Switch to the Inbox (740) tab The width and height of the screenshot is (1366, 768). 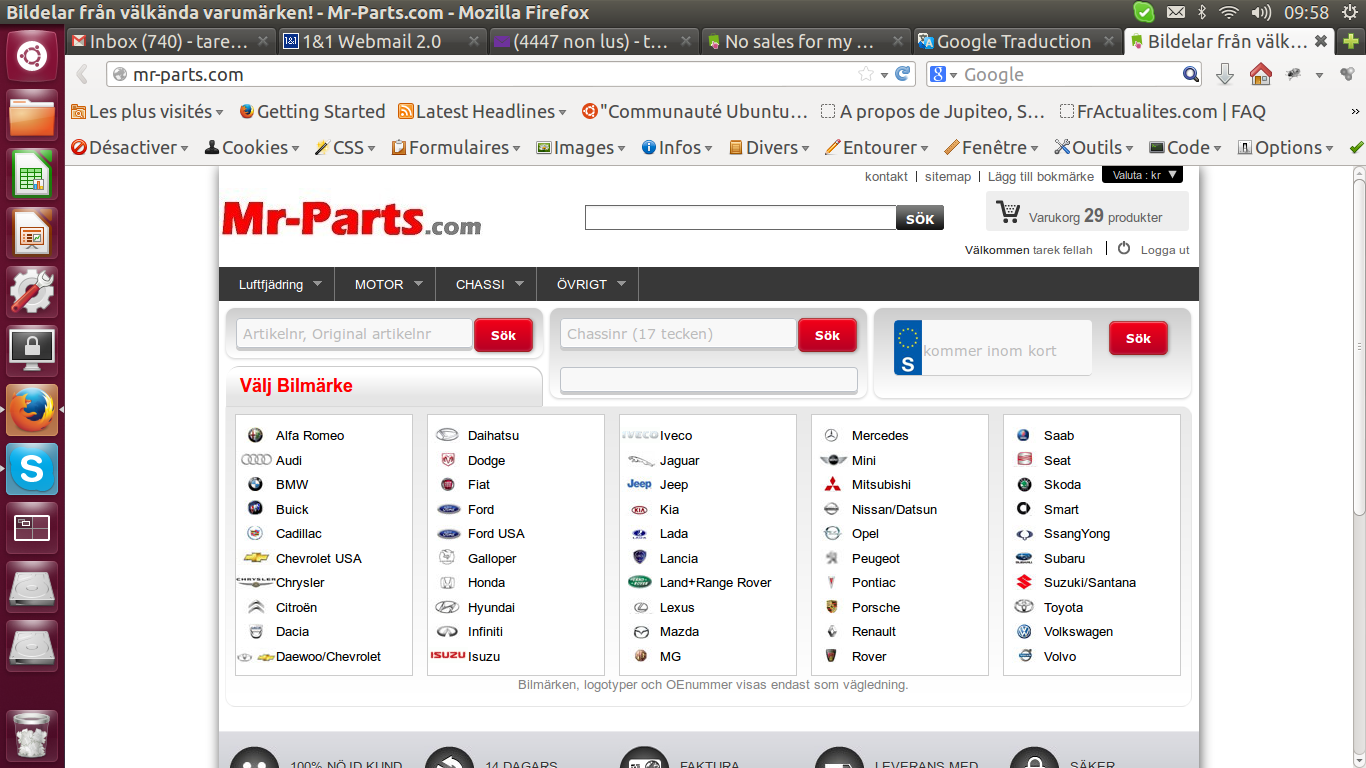[x=171, y=41]
